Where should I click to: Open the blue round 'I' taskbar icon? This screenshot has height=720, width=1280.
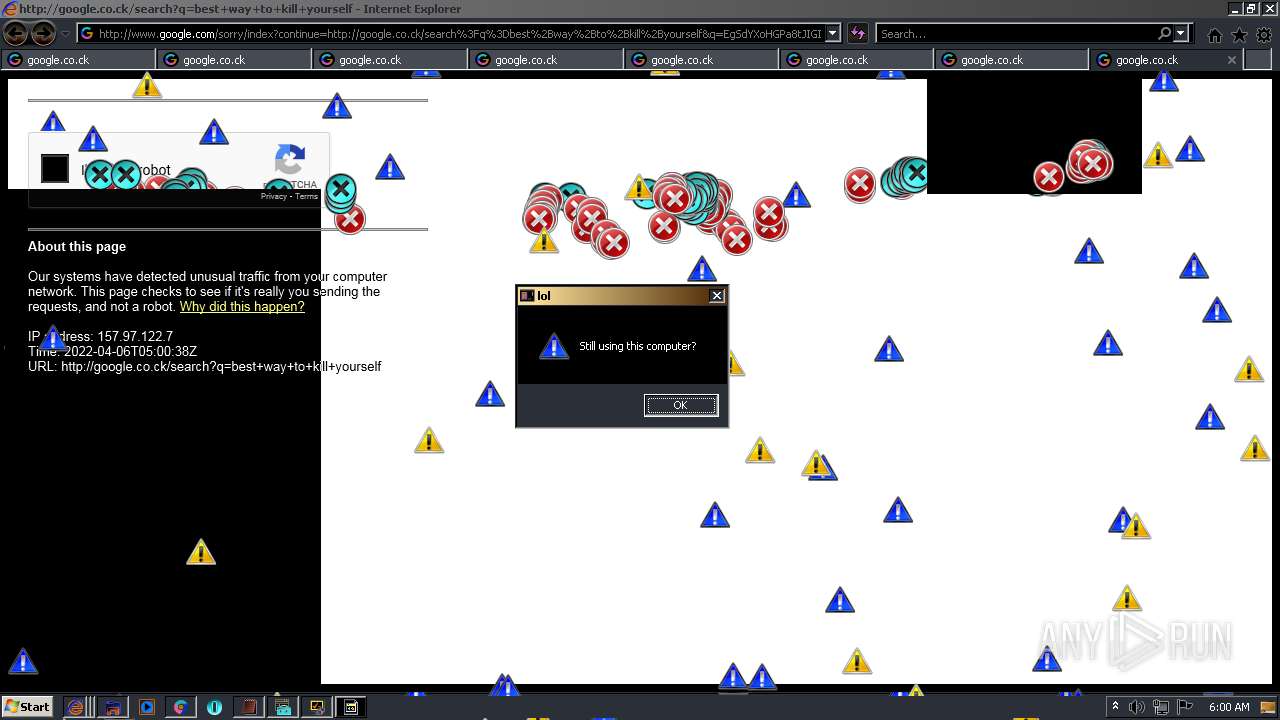point(214,707)
